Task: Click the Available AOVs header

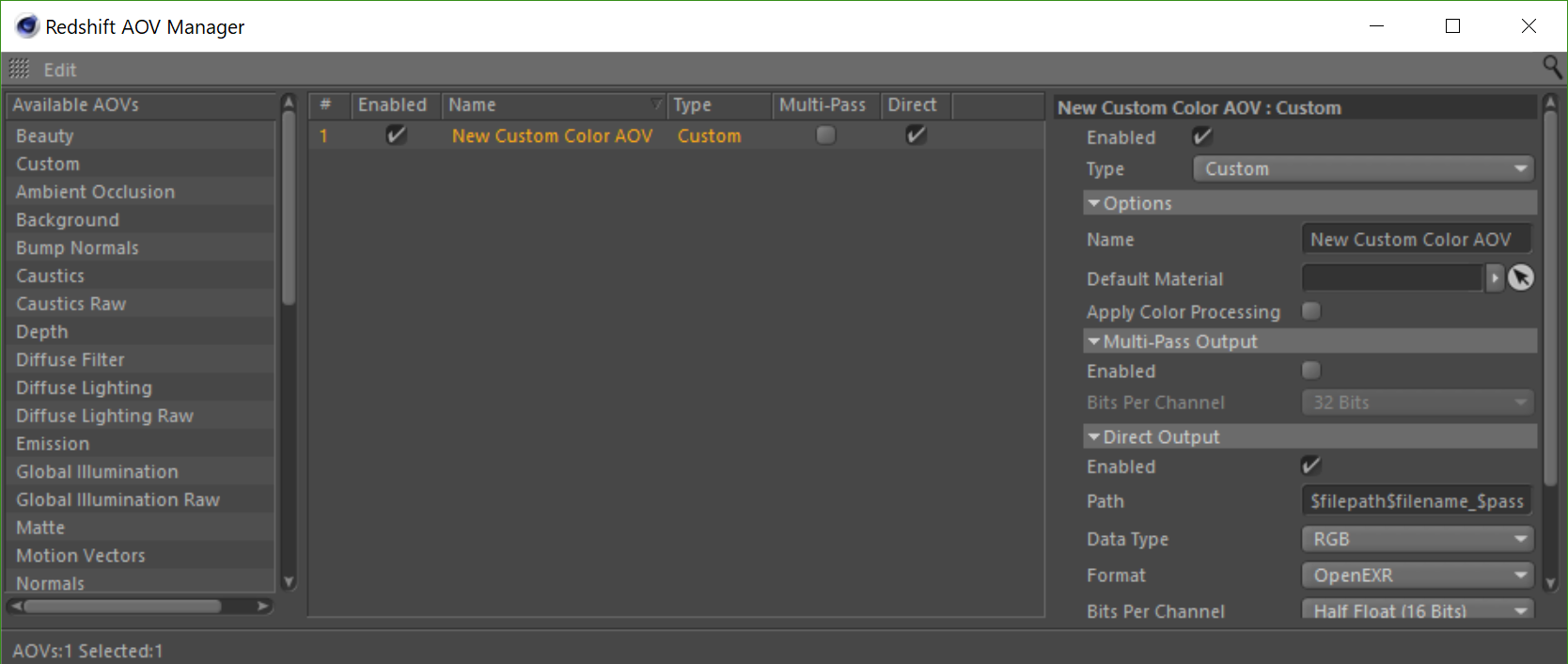Action: coord(142,105)
